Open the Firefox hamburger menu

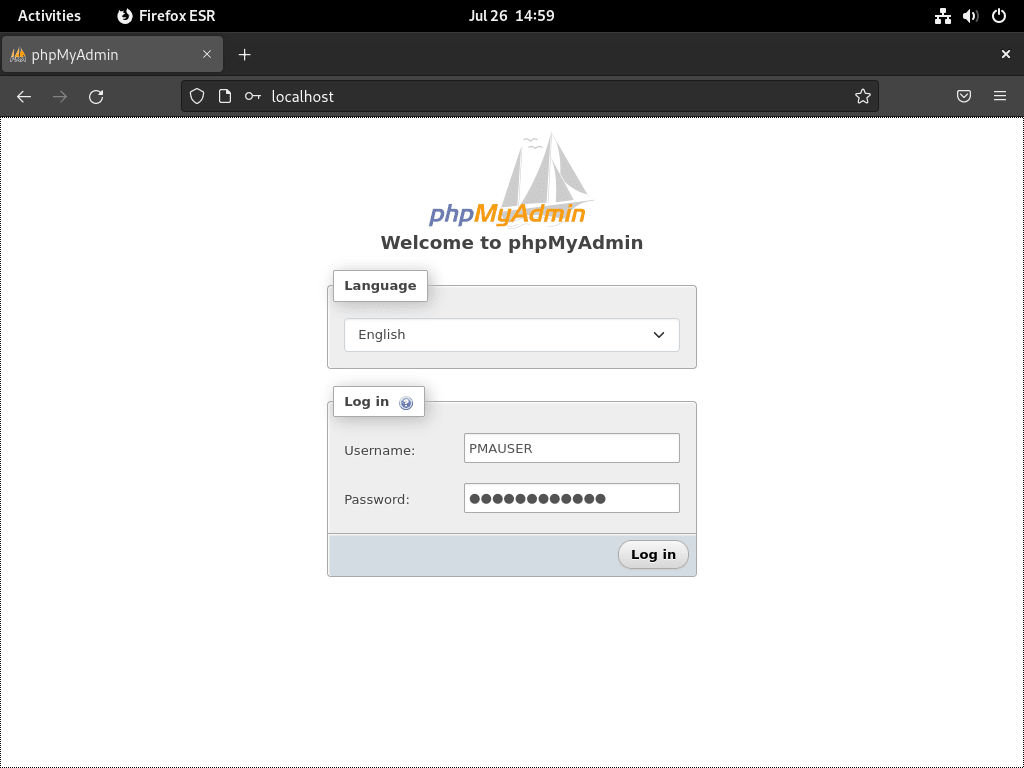999,96
